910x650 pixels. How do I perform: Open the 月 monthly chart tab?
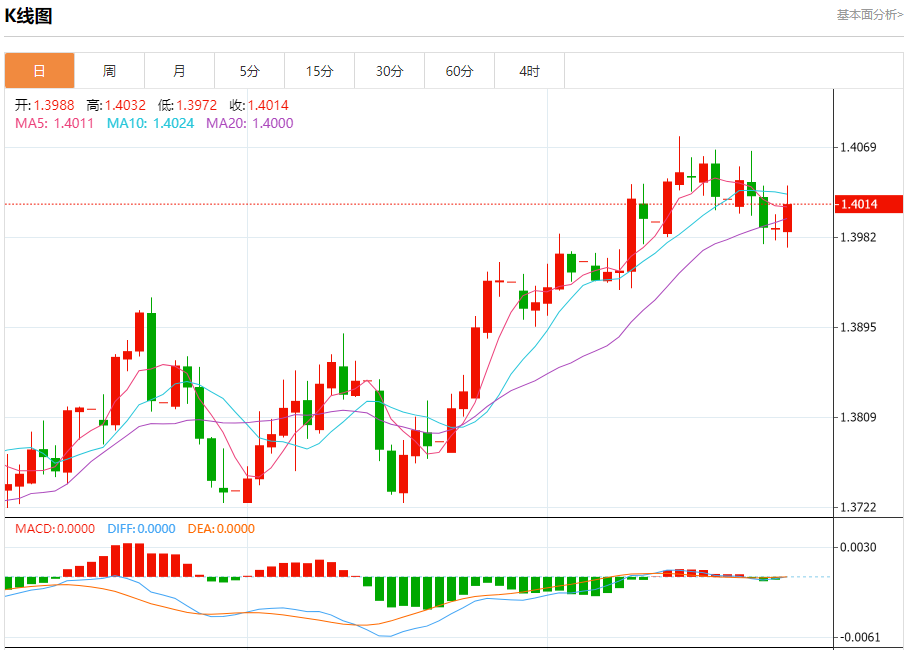point(179,71)
